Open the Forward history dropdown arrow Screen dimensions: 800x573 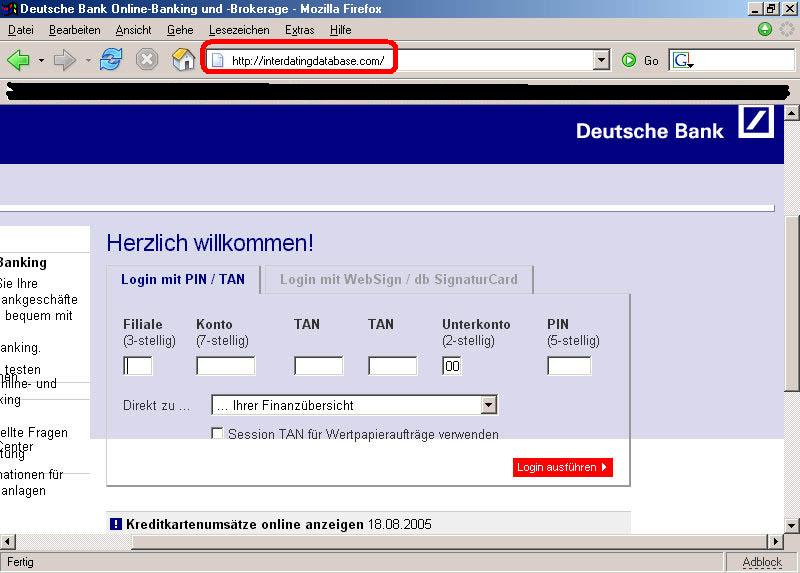click(x=88, y=60)
